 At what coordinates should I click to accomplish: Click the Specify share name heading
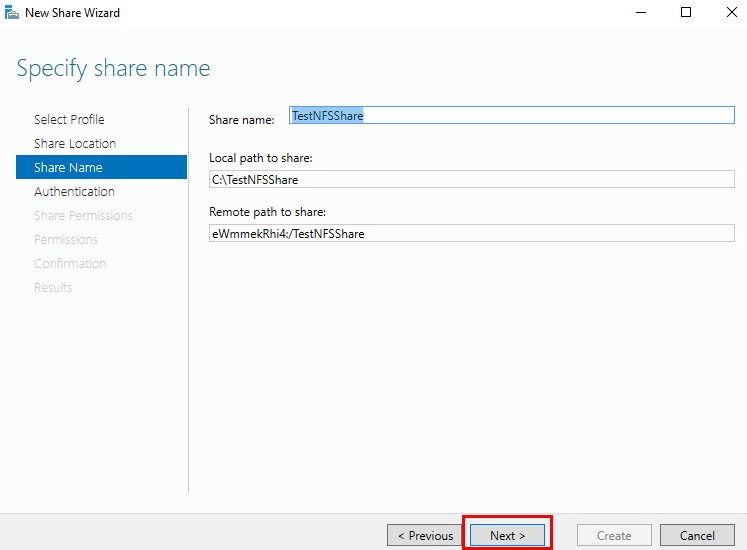point(114,69)
